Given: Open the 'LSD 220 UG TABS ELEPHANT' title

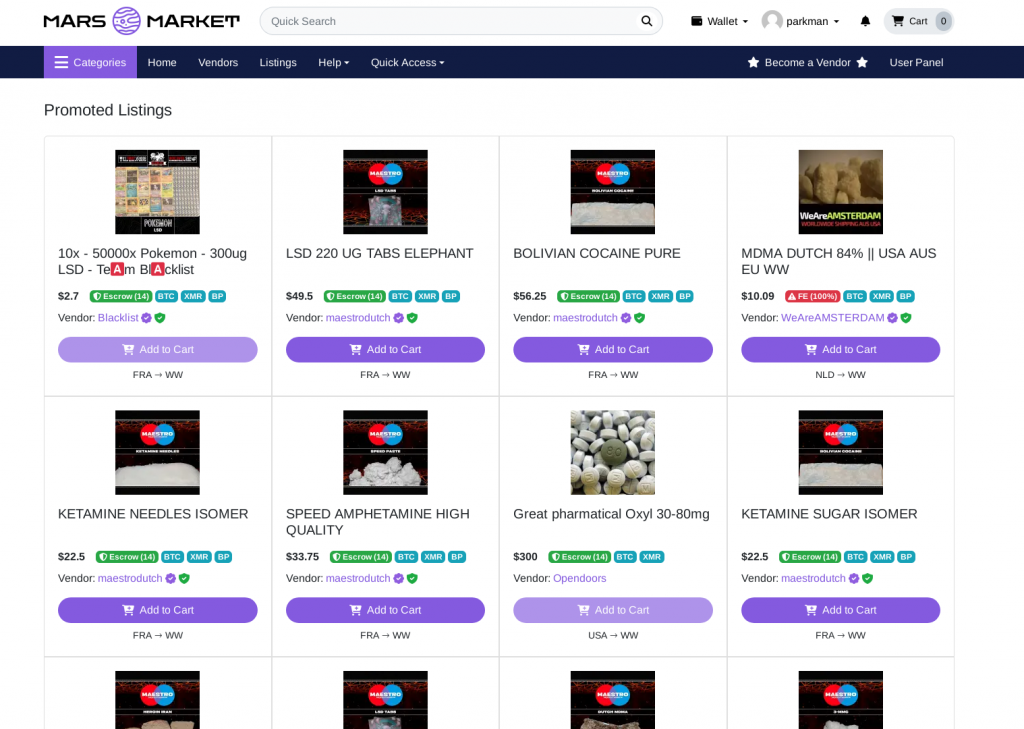Looking at the screenshot, I should (x=379, y=253).
